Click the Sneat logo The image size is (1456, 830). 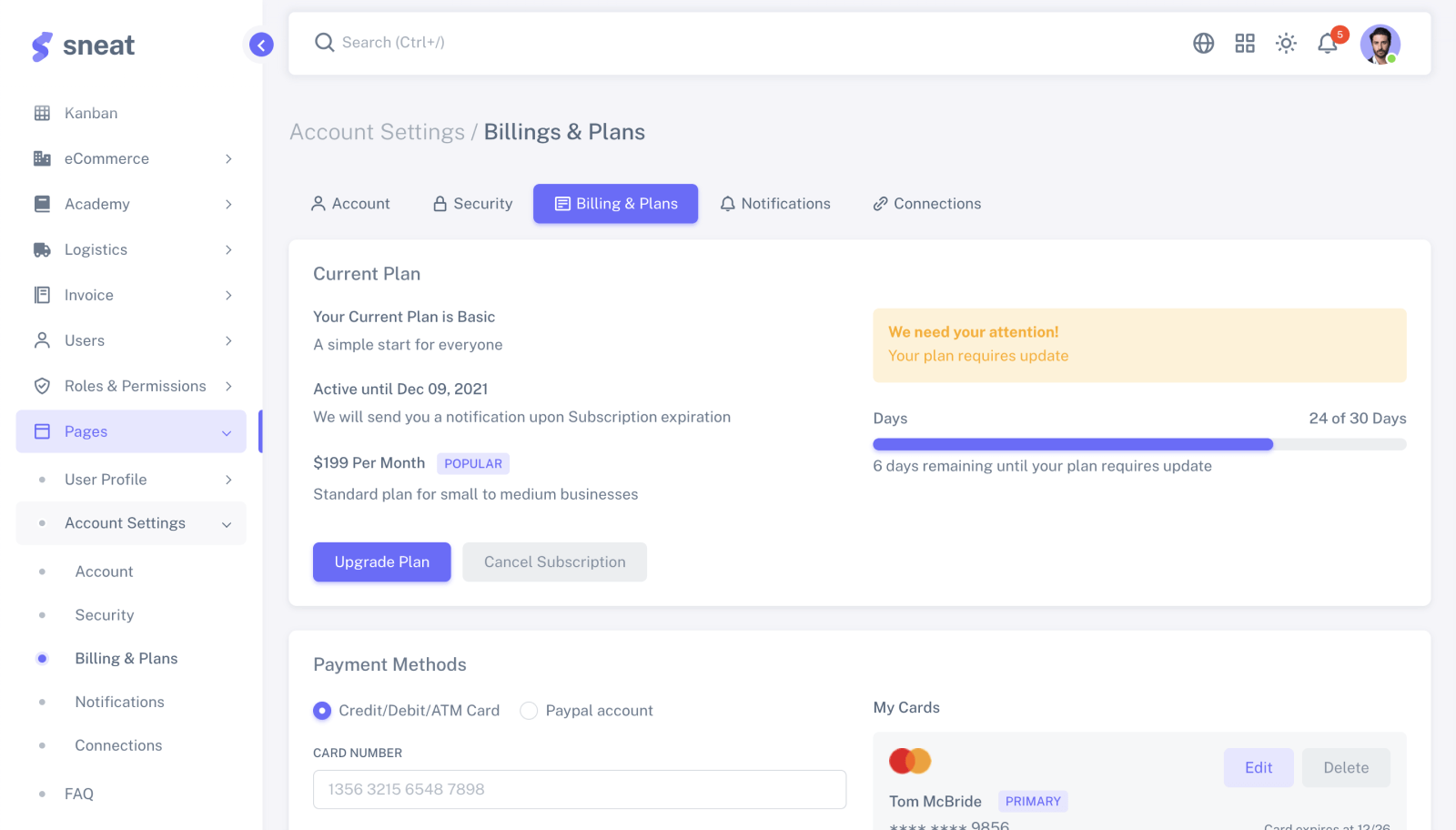coord(84,46)
